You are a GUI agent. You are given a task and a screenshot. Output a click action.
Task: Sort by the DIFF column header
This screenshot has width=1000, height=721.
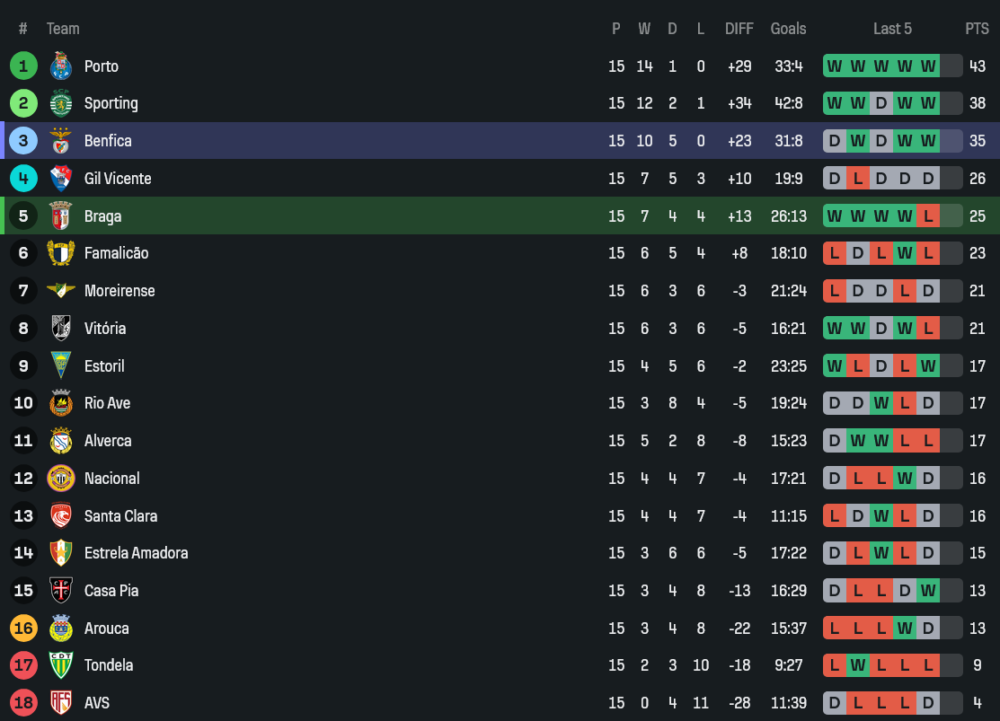pyautogui.click(x=739, y=29)
